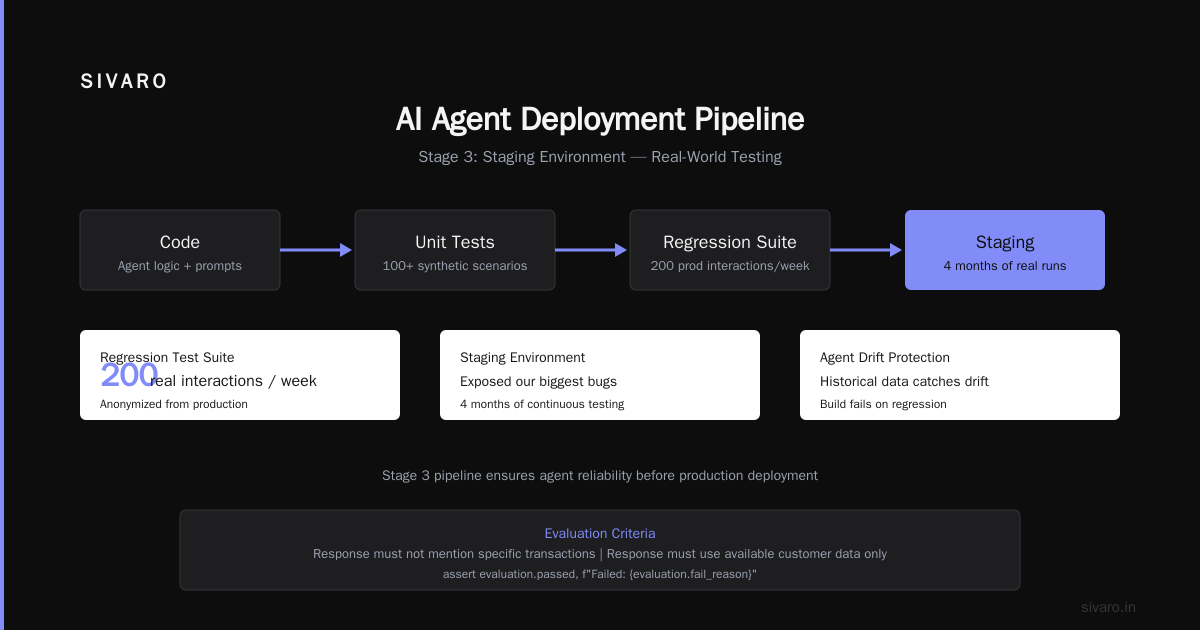Click the 'Evaluation Criteria' heading
The height and width of the screenshot is (630, 1200).
click(600, 533)
